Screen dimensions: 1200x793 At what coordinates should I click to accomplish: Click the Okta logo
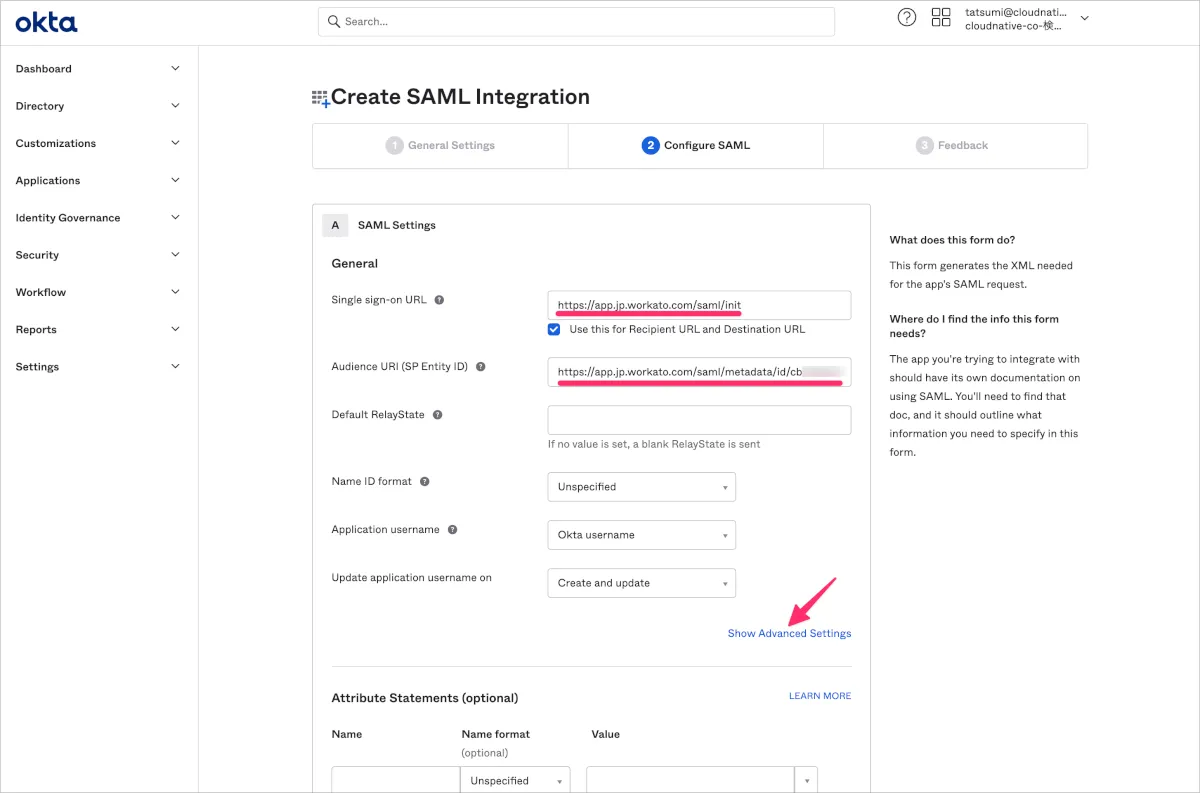tap(46, 23)
